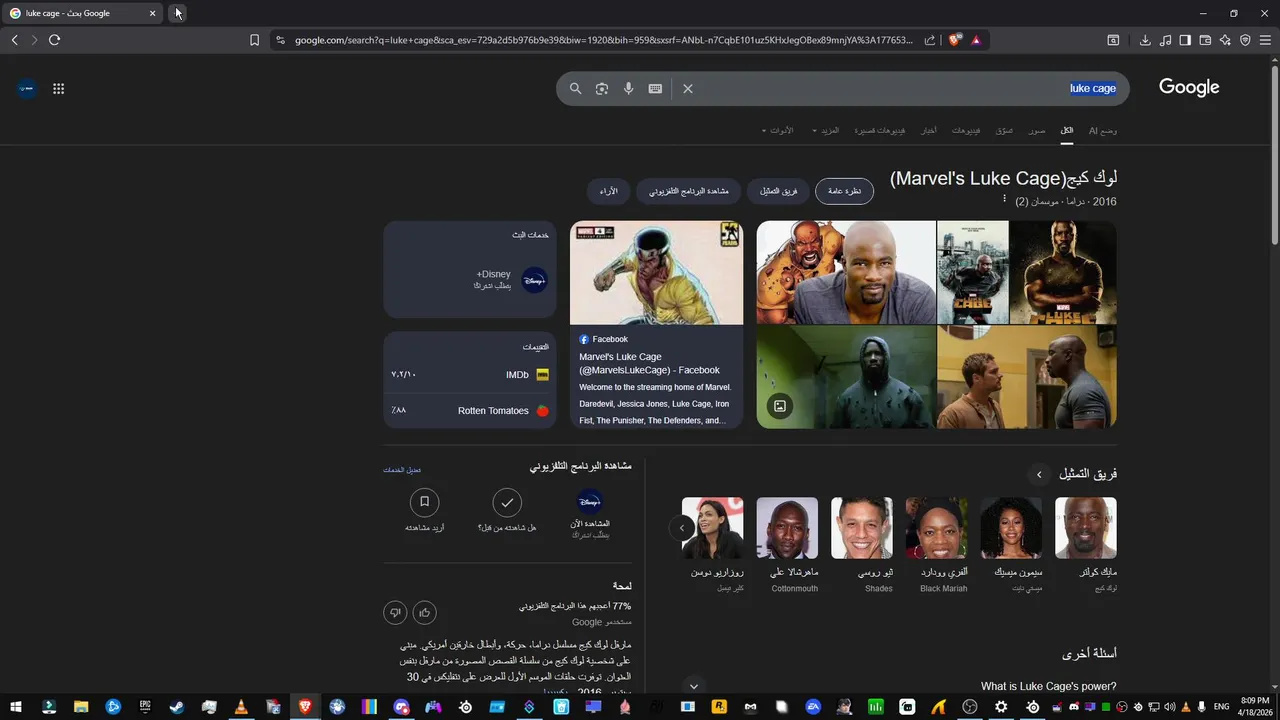Mark show as already watched checkmark

coord(508,502)
